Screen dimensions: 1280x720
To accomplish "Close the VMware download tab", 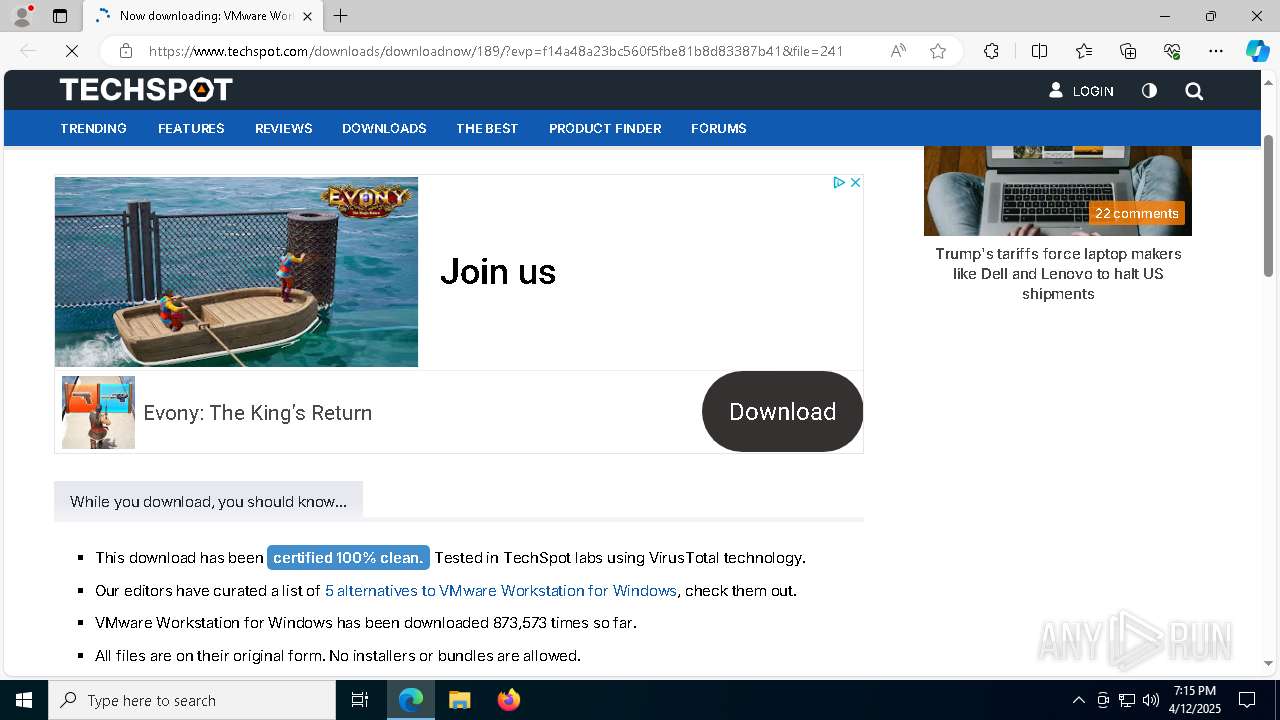I will tap(307, 16).
